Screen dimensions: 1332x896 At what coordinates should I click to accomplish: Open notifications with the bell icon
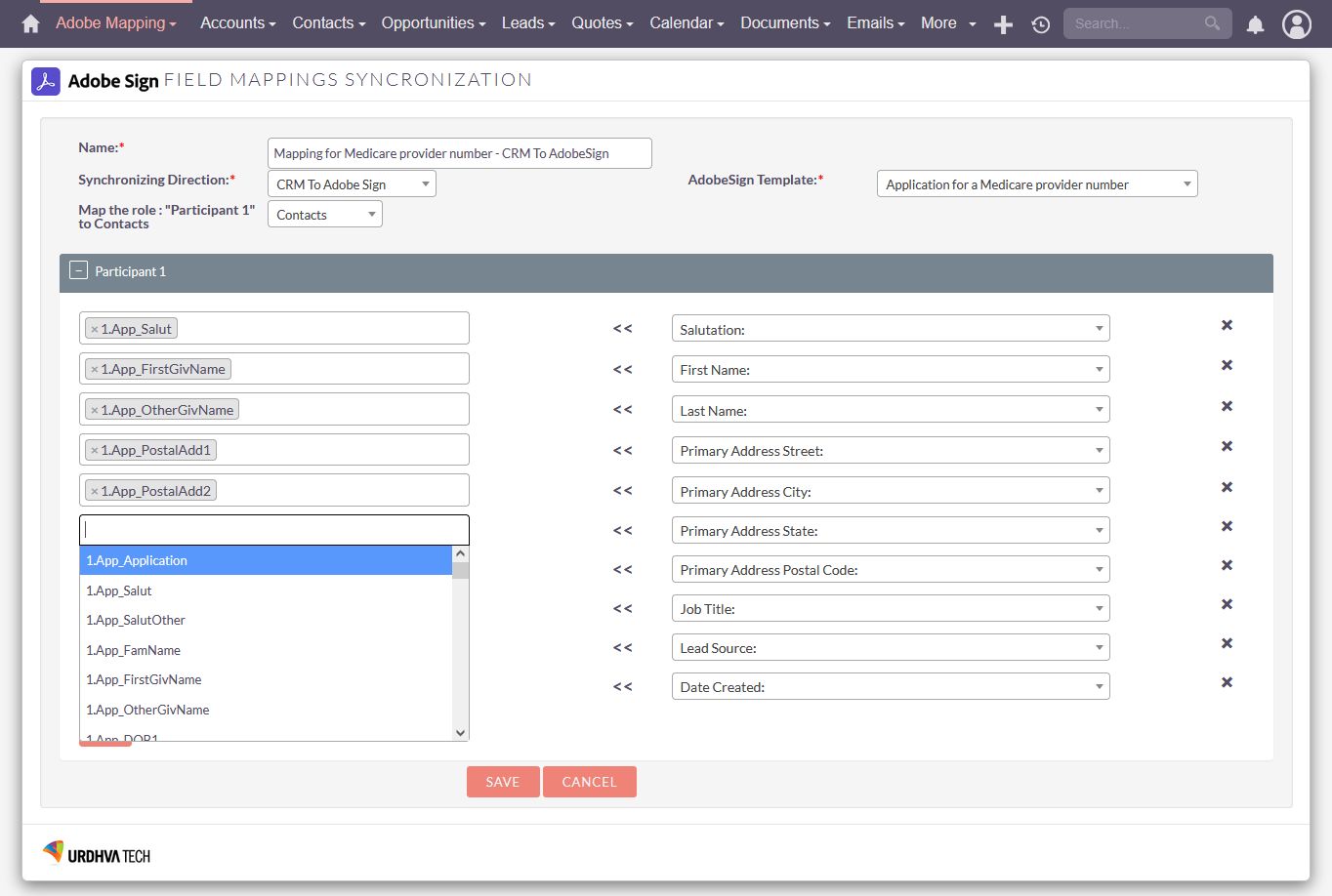pos(1255,23)
